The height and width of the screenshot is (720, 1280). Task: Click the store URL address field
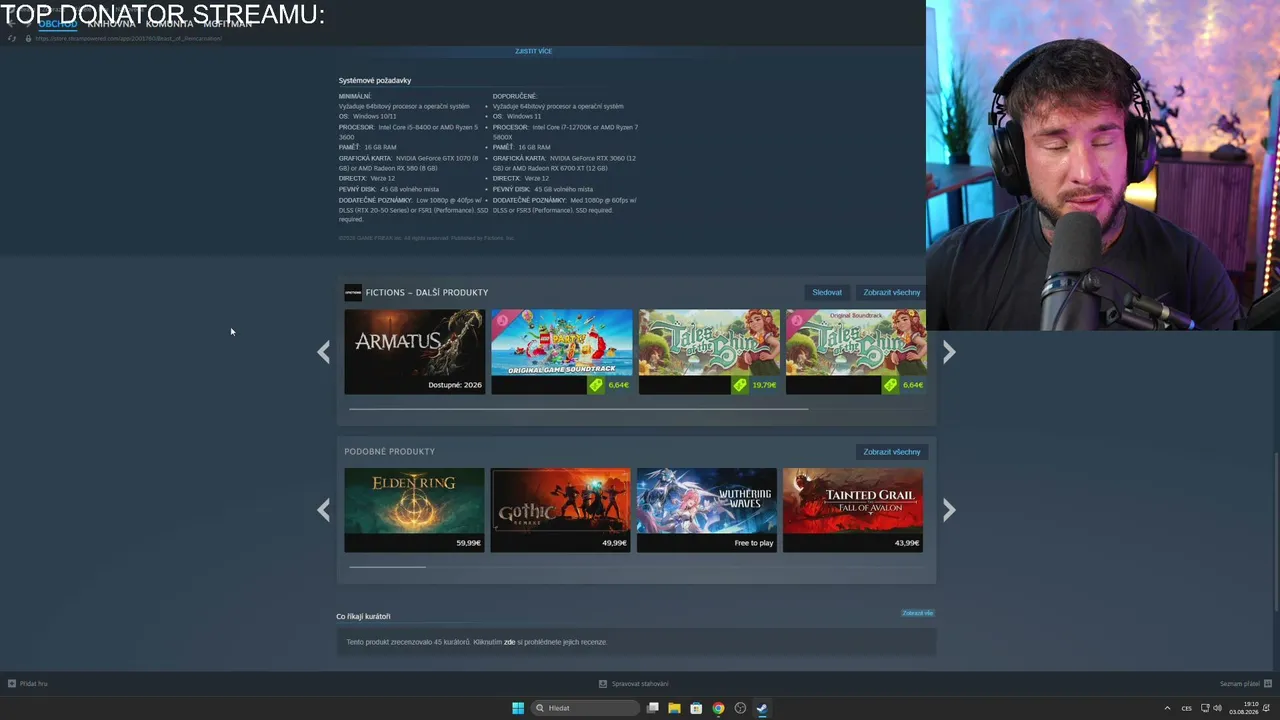128,38
